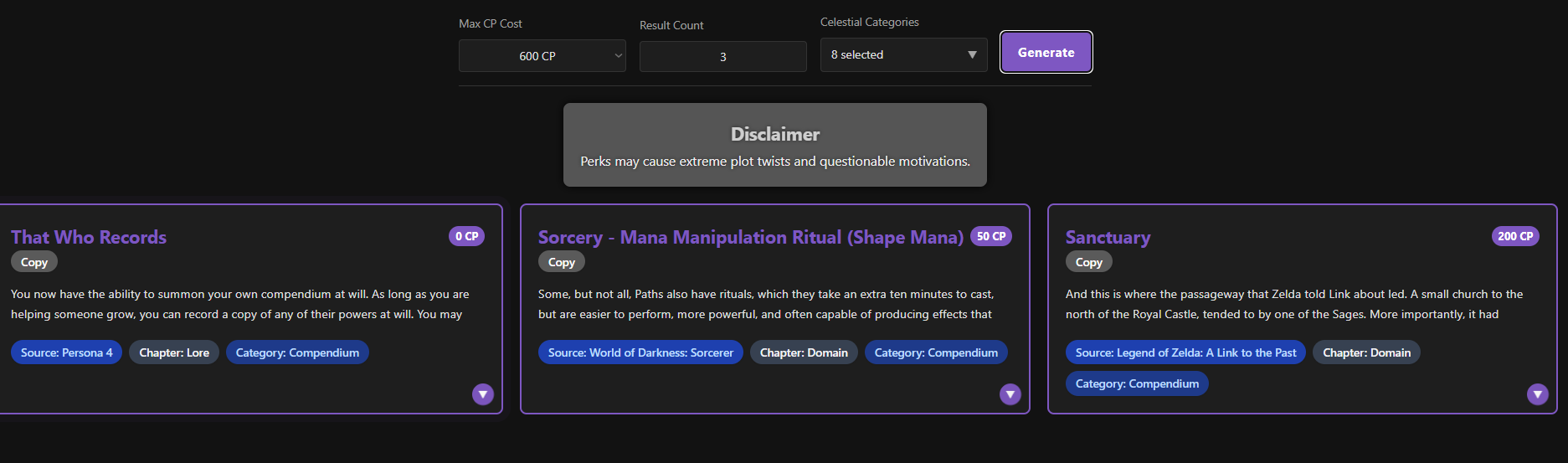1568x463 pixels.
Task: Click Source: World of Darkness: Sorcerer tag
Action: [x=640, y=352]
